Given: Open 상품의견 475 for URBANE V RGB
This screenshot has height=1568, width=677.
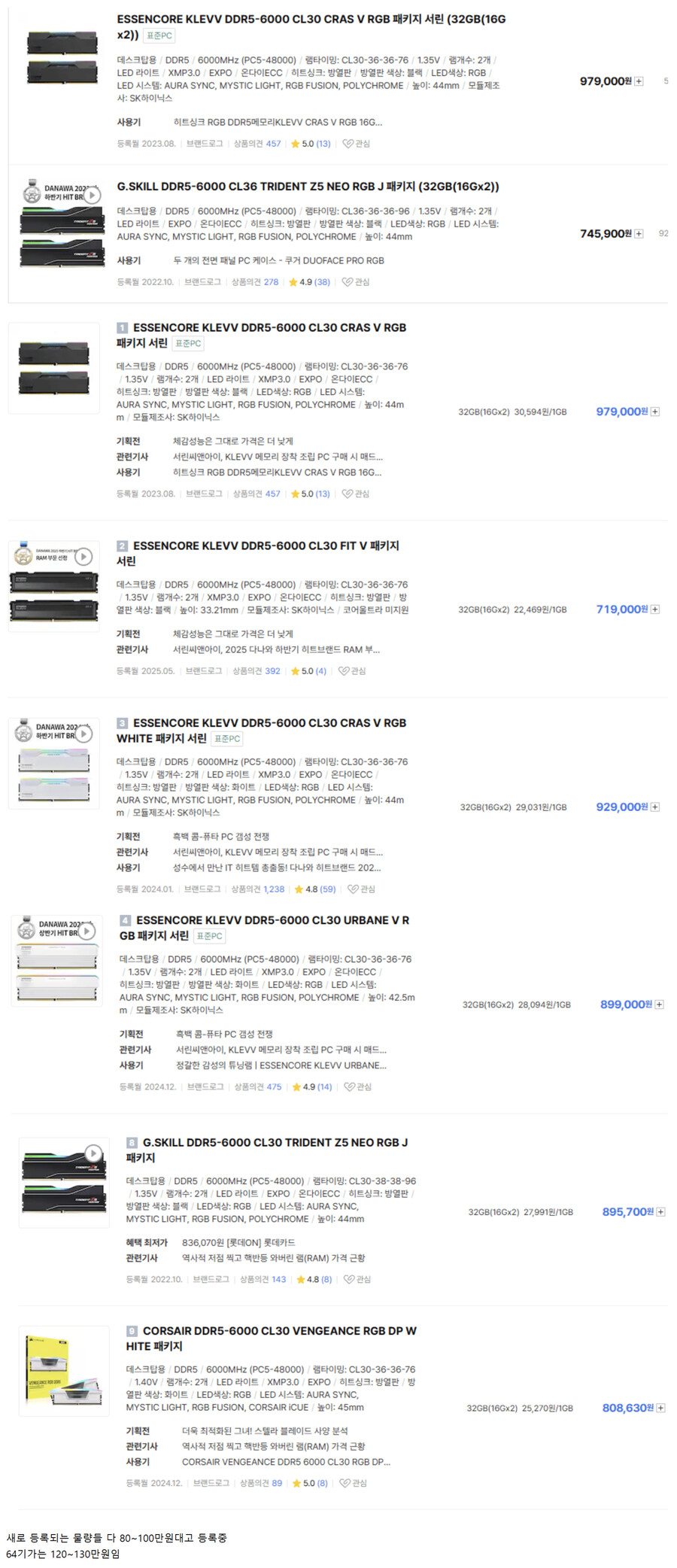Looking at the screenshot, I should pyautogui.click(x=258, y=1087).
